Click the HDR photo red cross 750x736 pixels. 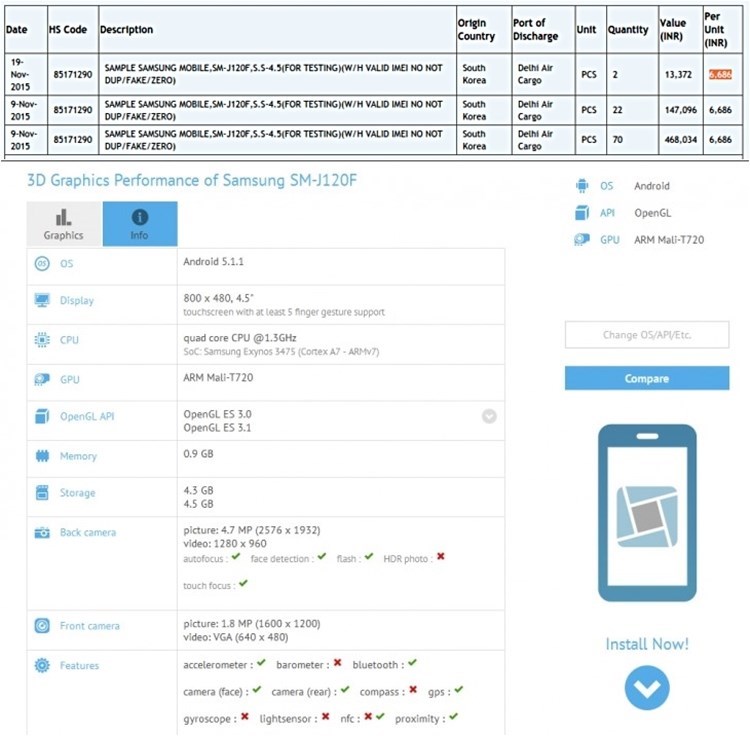(x=441, y=557)
